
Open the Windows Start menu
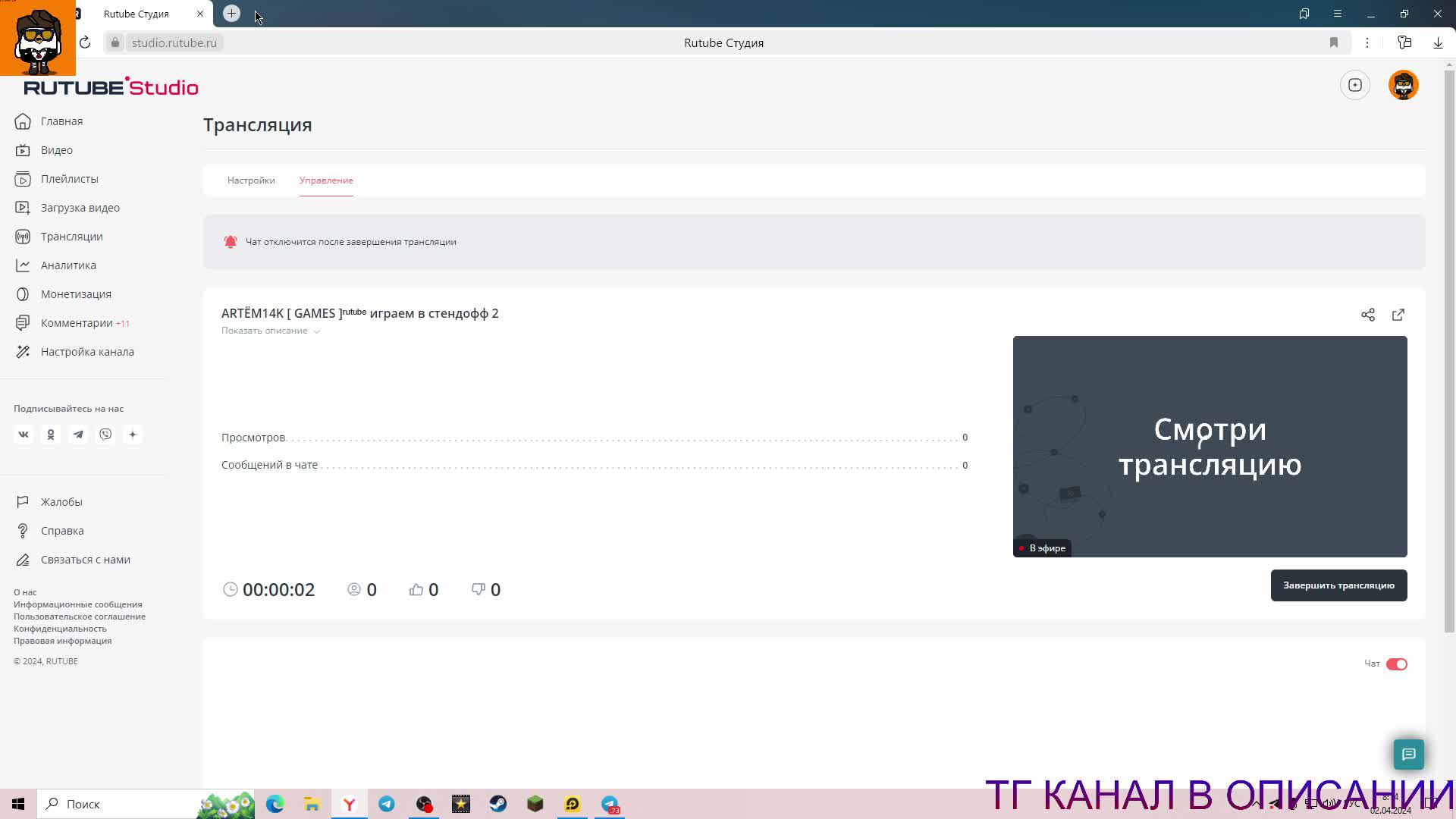(x=18, y=804)
